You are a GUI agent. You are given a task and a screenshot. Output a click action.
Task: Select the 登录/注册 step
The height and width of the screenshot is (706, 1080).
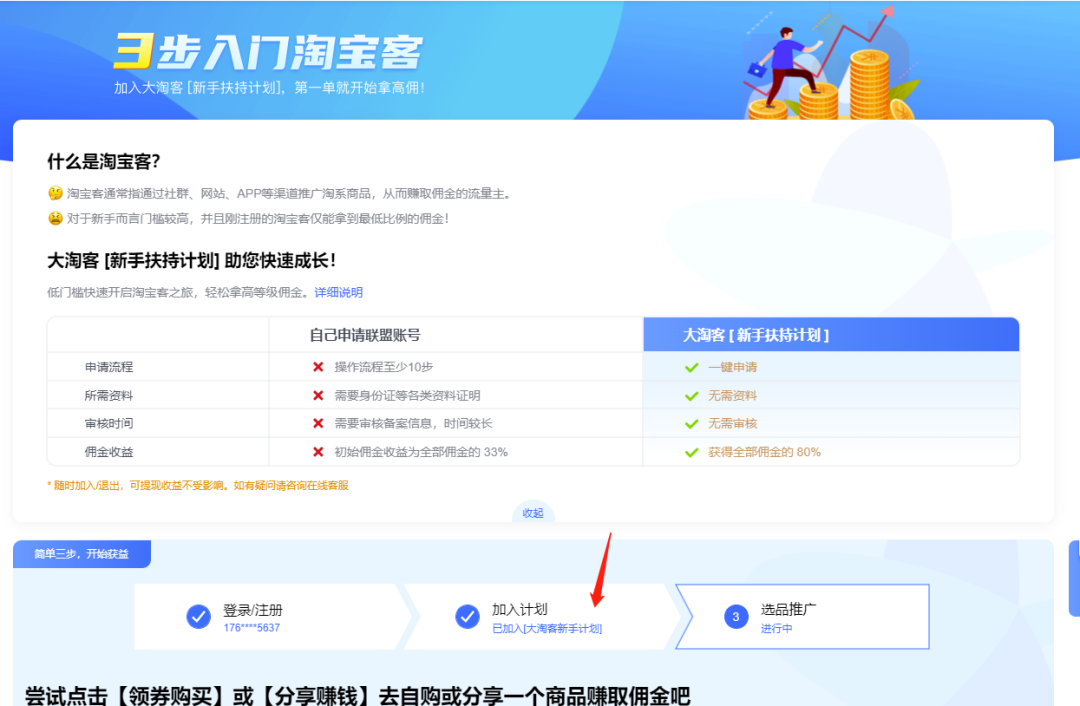269,616
